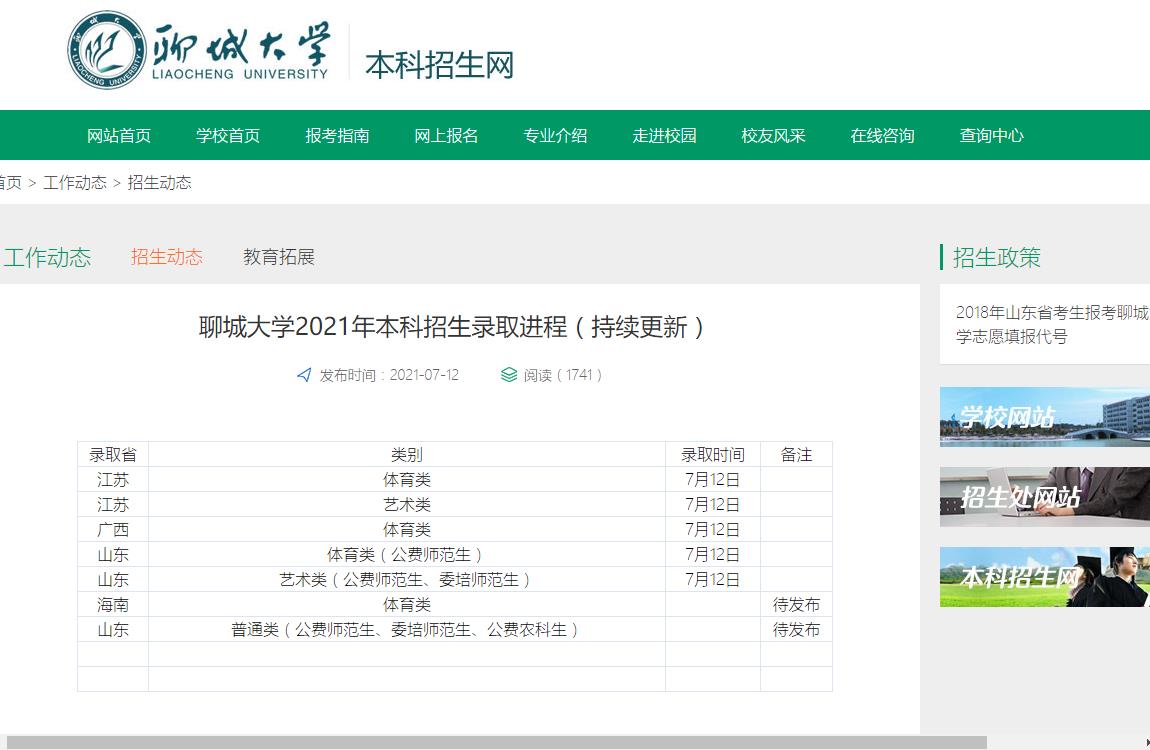Click the 本科招生网 header title
Screen dimensions: 1150x750
coord(439,65)
